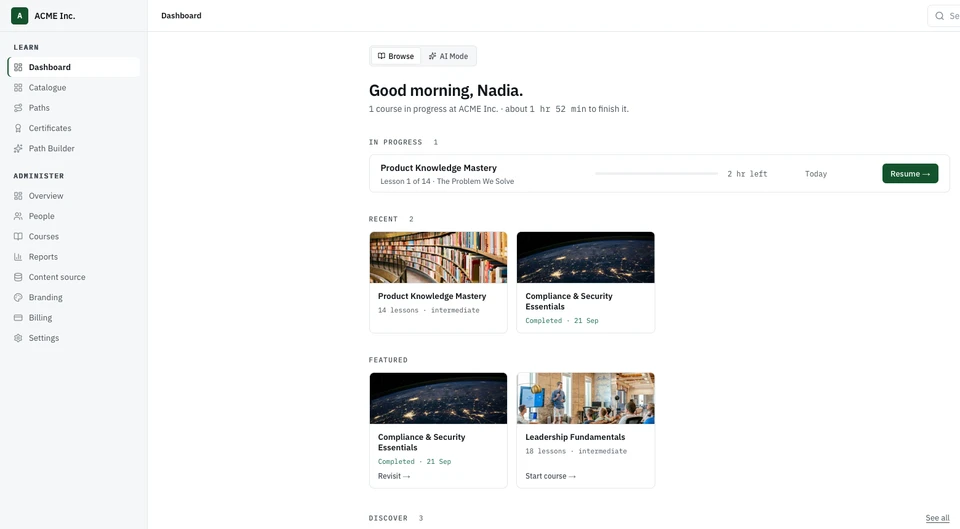960x529 pixels.
Task: Open Settings page
Action: [73, 337]
